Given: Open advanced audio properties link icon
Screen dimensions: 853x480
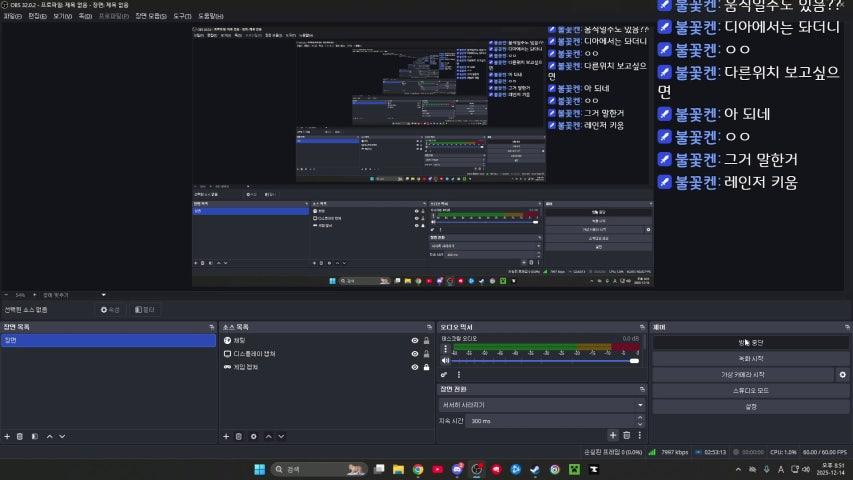Looking at the screenshot, I should 444,374.
